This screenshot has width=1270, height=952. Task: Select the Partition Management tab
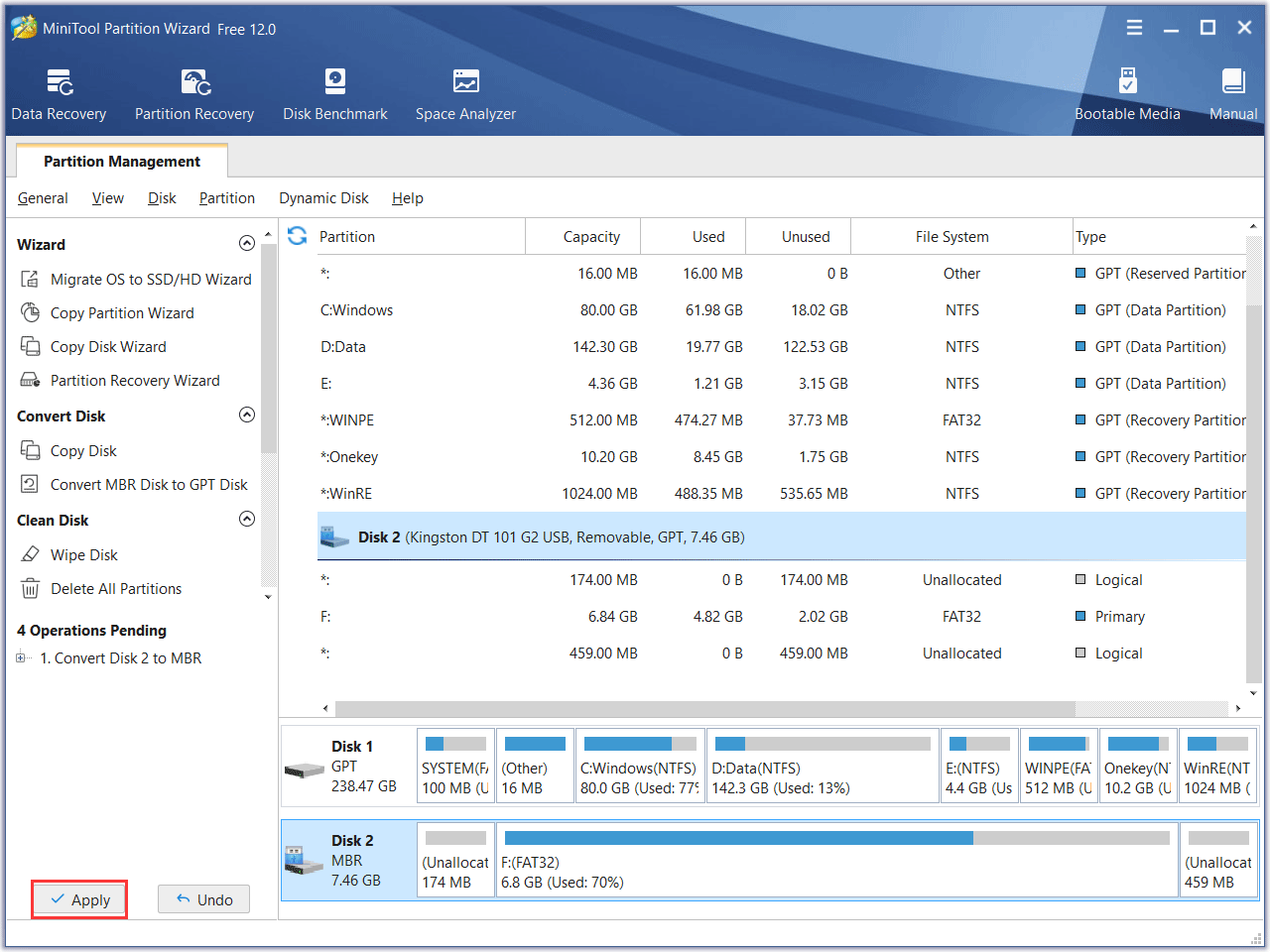point(122,162)
